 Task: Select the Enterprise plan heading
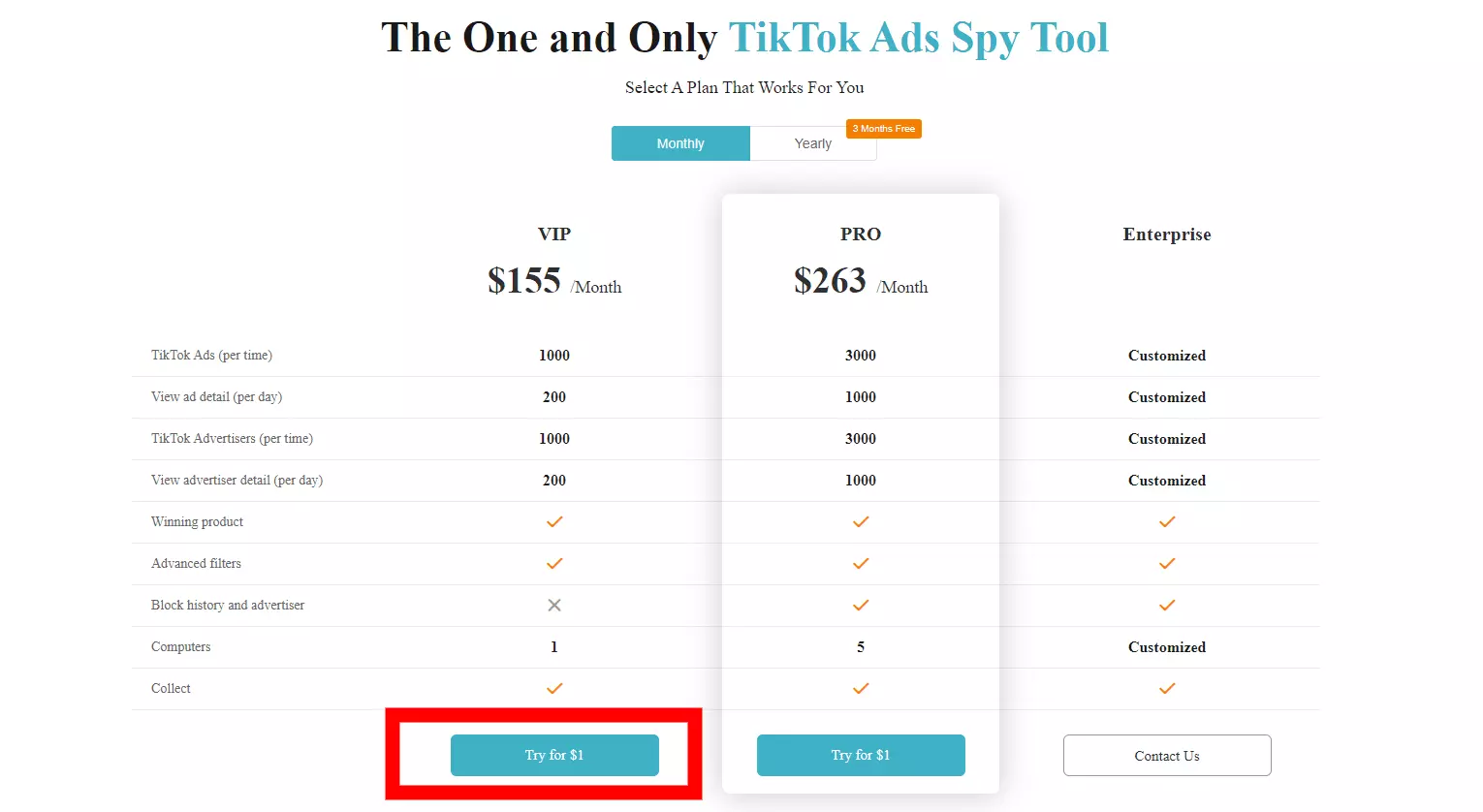point(1167,234)
